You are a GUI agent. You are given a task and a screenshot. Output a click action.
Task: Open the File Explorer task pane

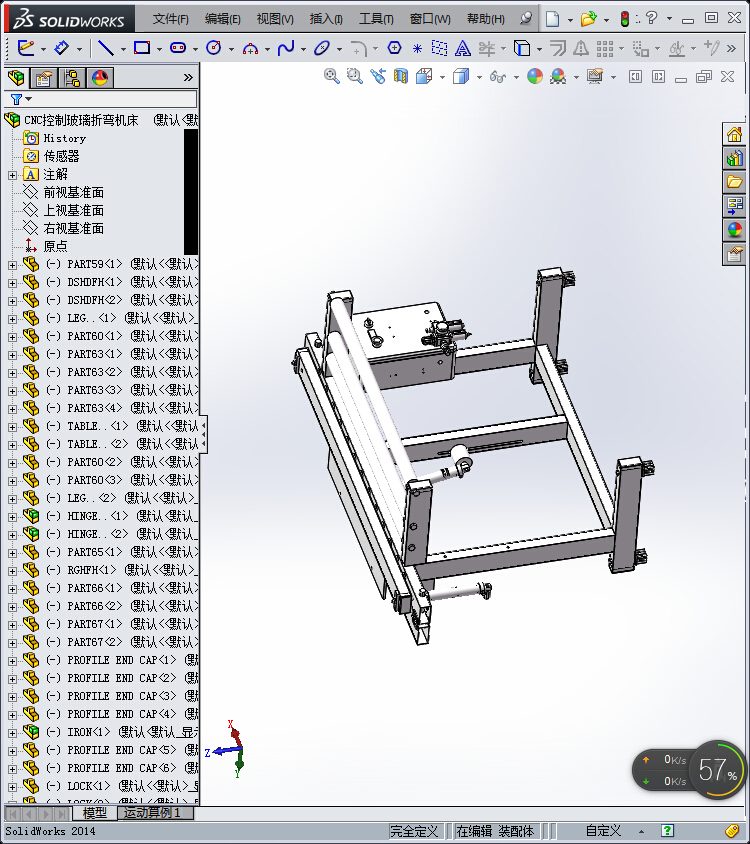point(734,182)
